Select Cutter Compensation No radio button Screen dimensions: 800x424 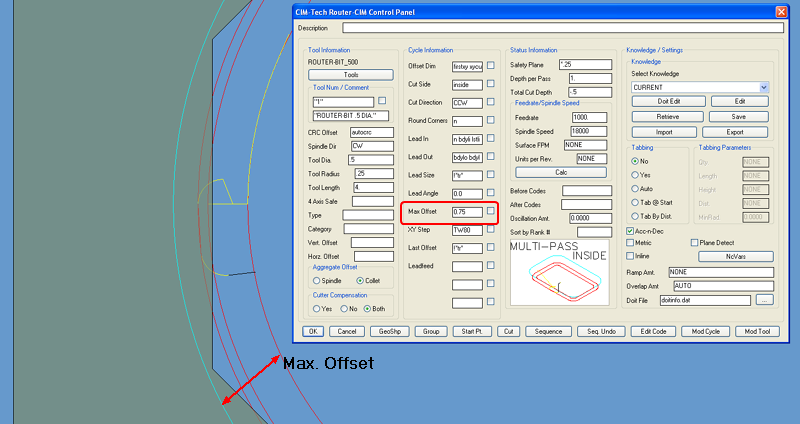click(344, 309)
